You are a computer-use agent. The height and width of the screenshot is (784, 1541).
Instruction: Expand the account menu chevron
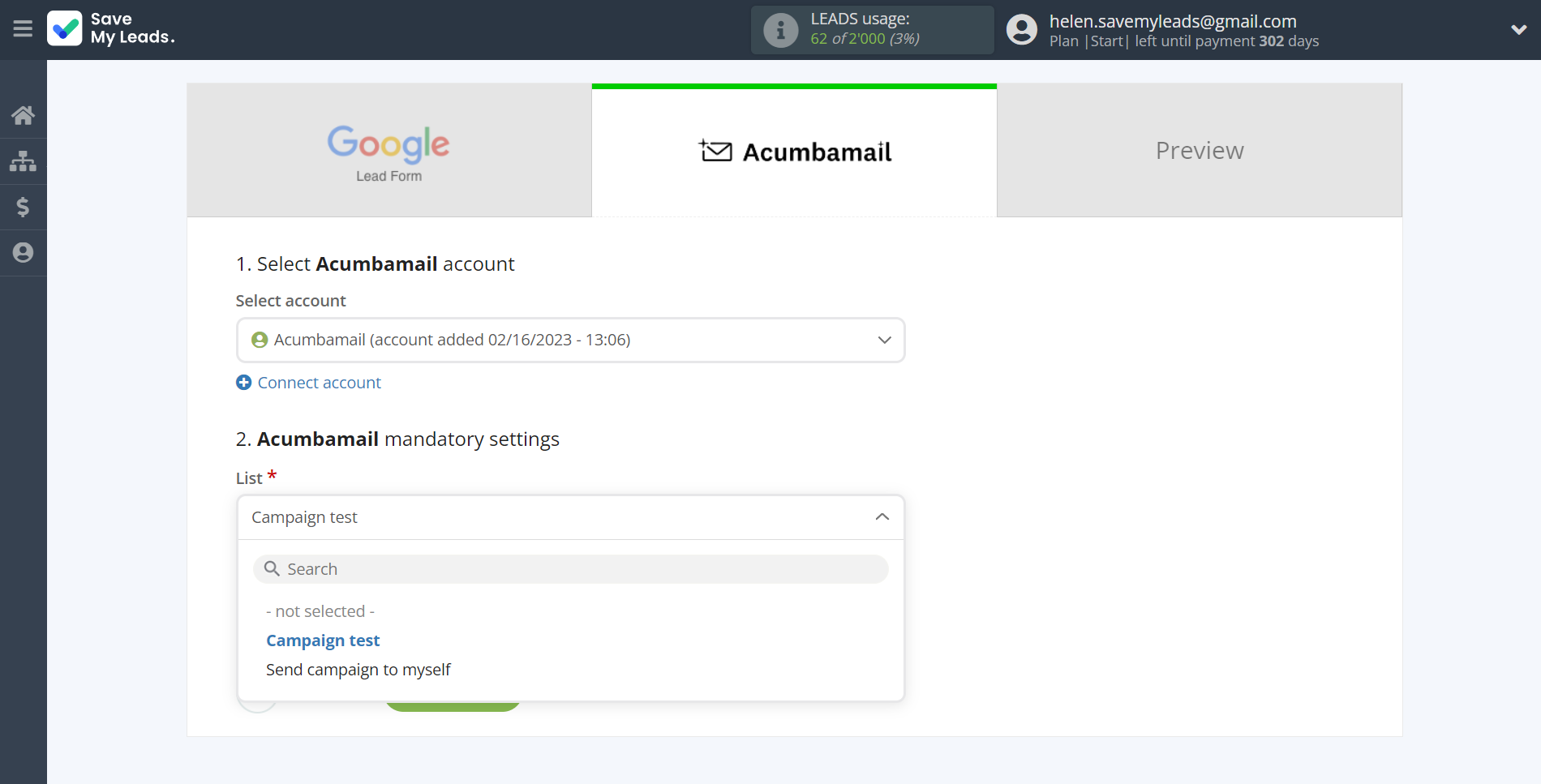1518,29
